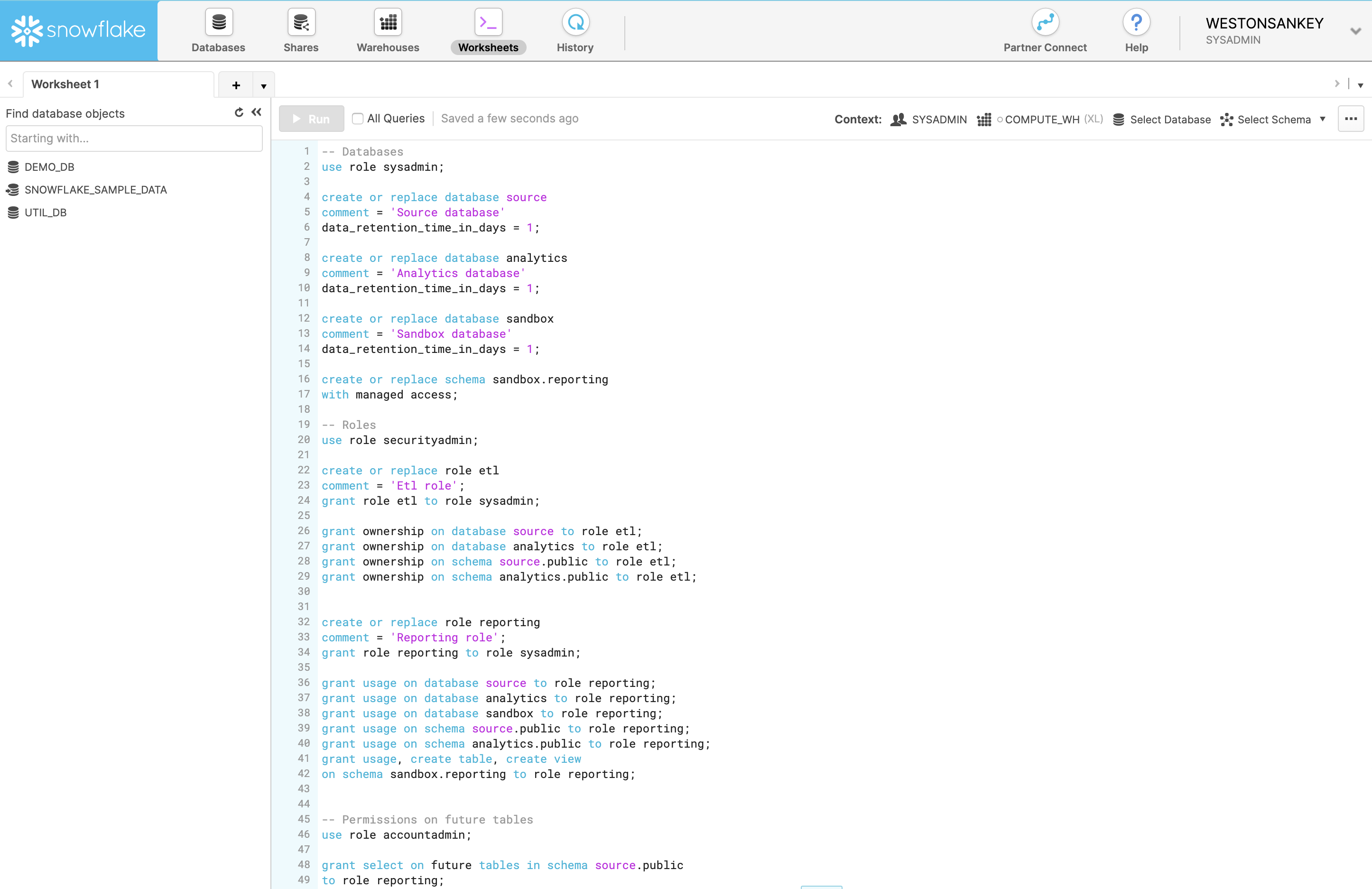Click the warehouse grid context icon
The height and width of the screenshot is (889, 1372).
click(984, 120)
